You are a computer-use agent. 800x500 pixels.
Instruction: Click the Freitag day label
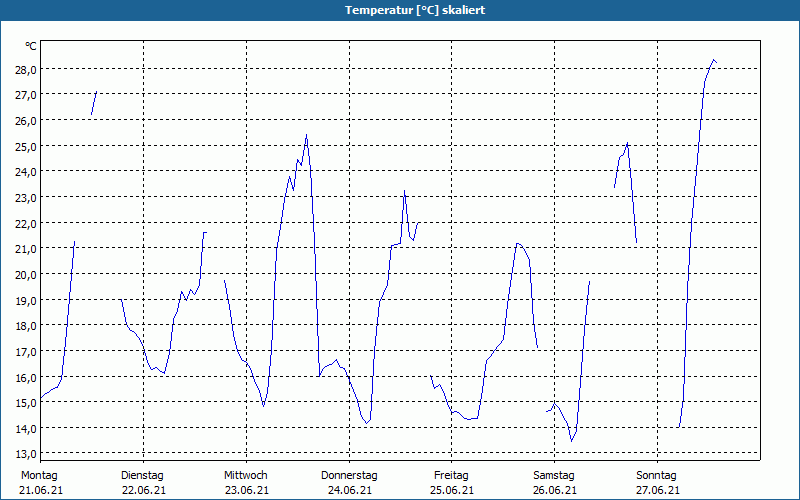(x=452, y=476)
